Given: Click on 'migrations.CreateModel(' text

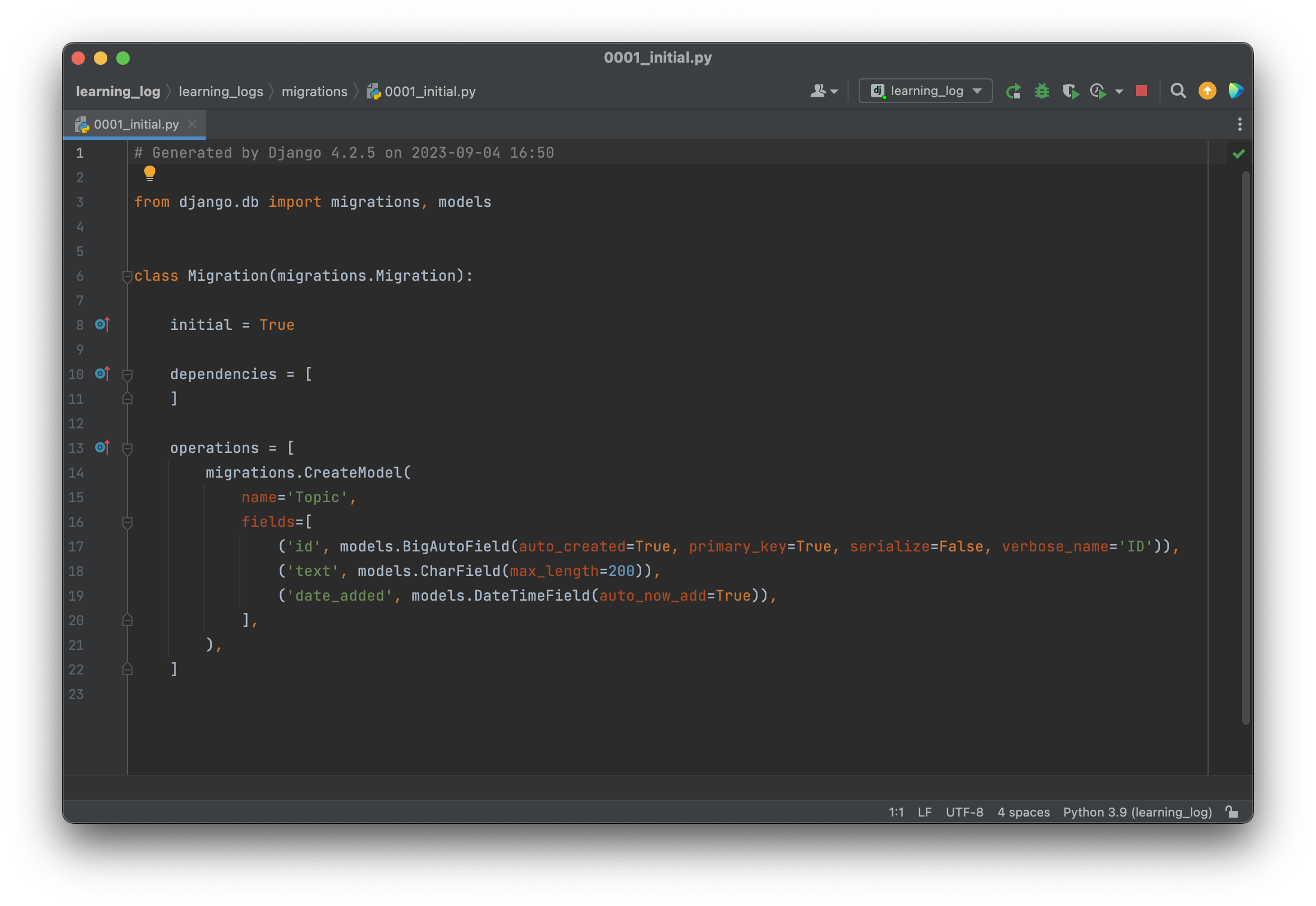Looking at the screenshot, I should coord(308,473).
